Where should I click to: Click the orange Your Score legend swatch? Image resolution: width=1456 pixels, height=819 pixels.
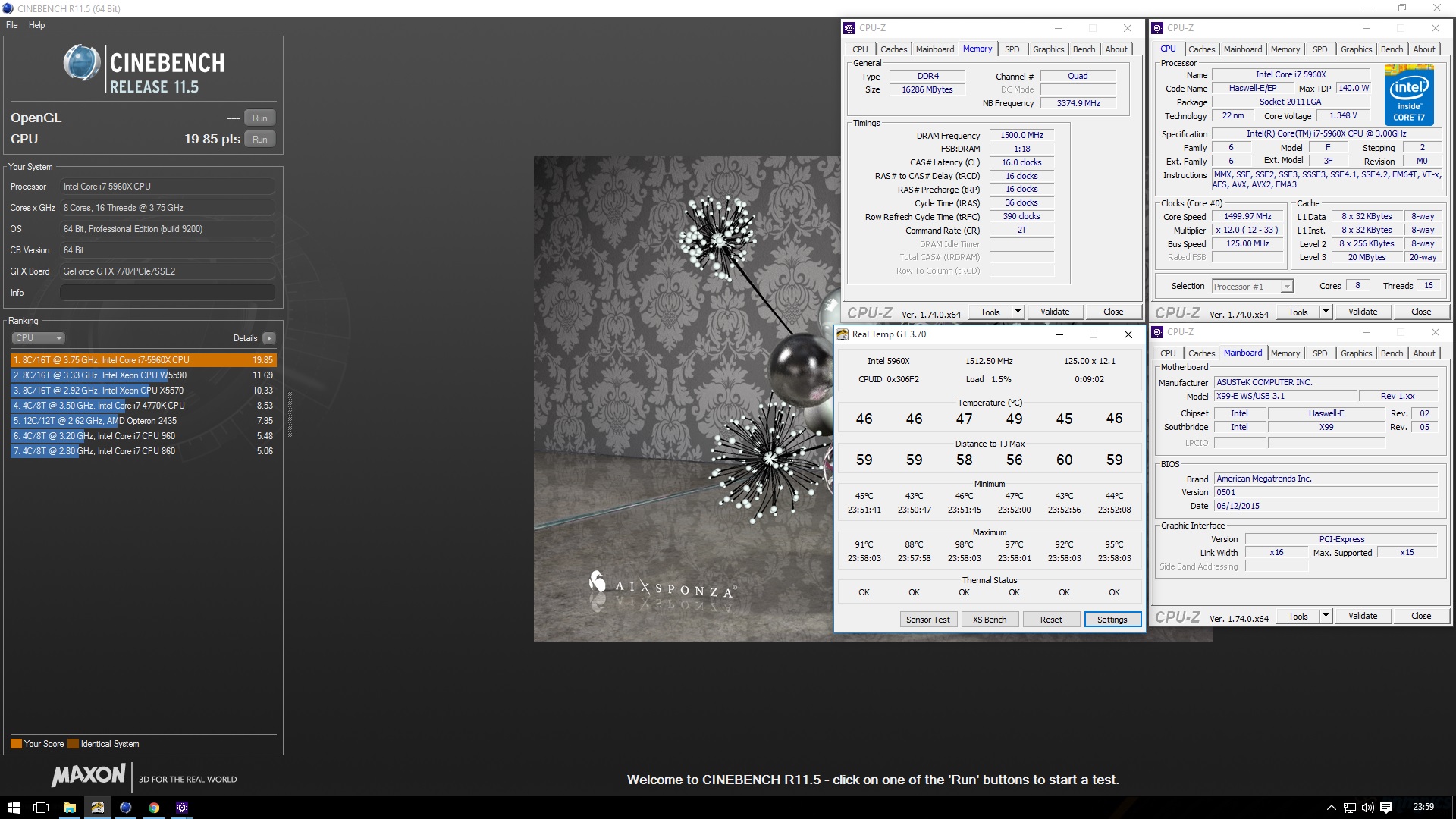click(x=16, y=744)
